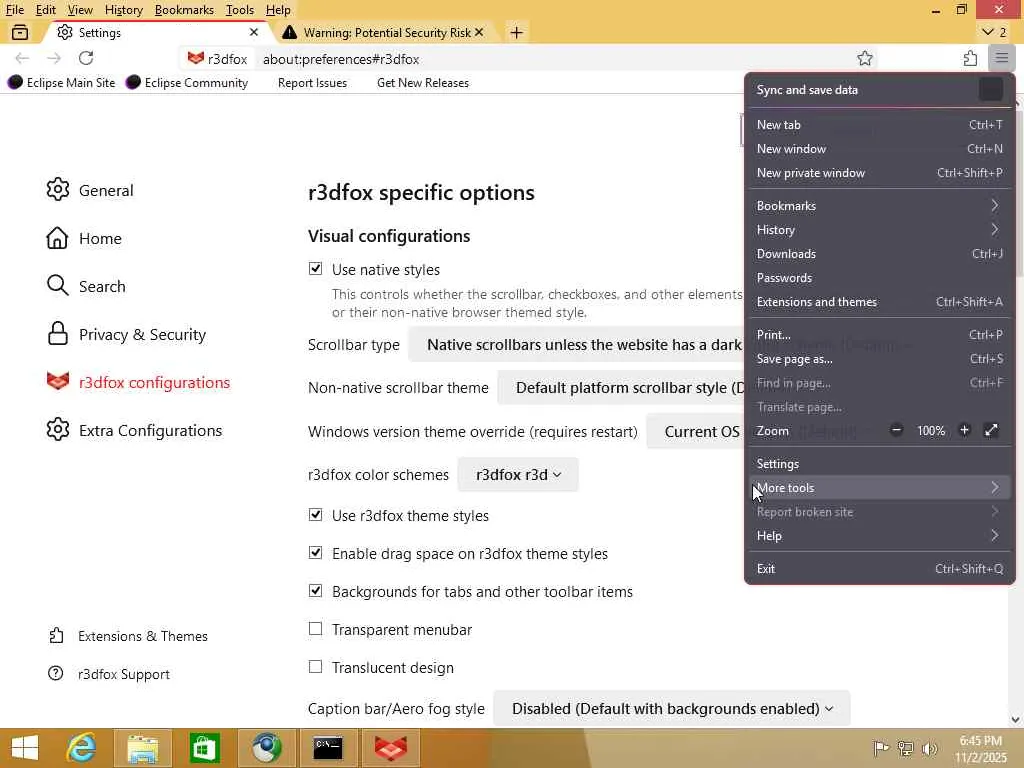Open Get New Releases bookmark

click(423, 82)
